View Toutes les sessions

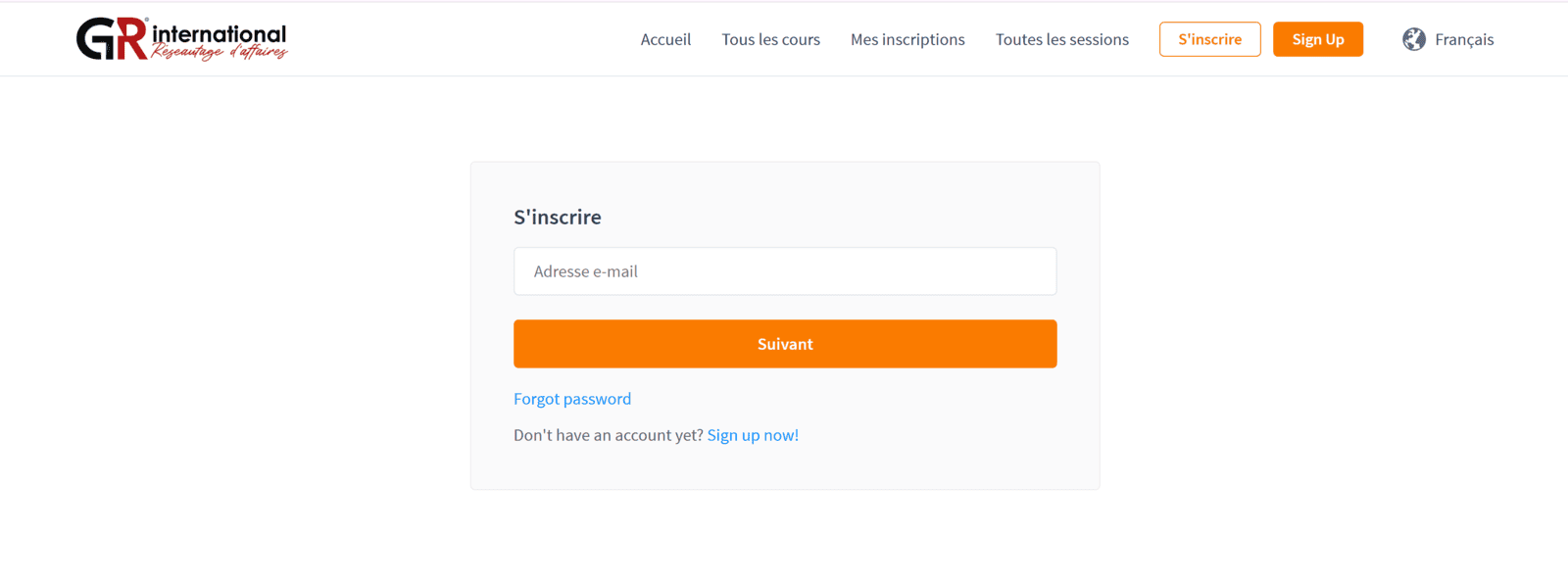(1061, 39)
